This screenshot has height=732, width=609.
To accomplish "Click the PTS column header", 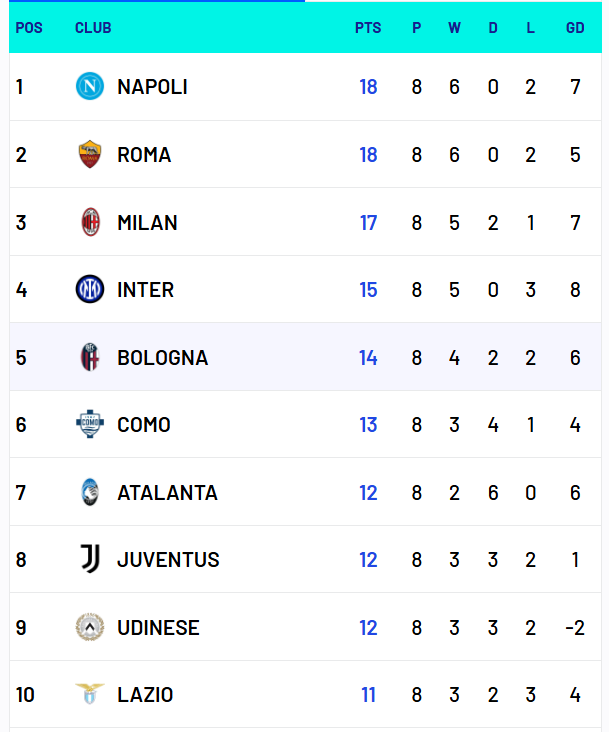I will click(x=368, y=28).
